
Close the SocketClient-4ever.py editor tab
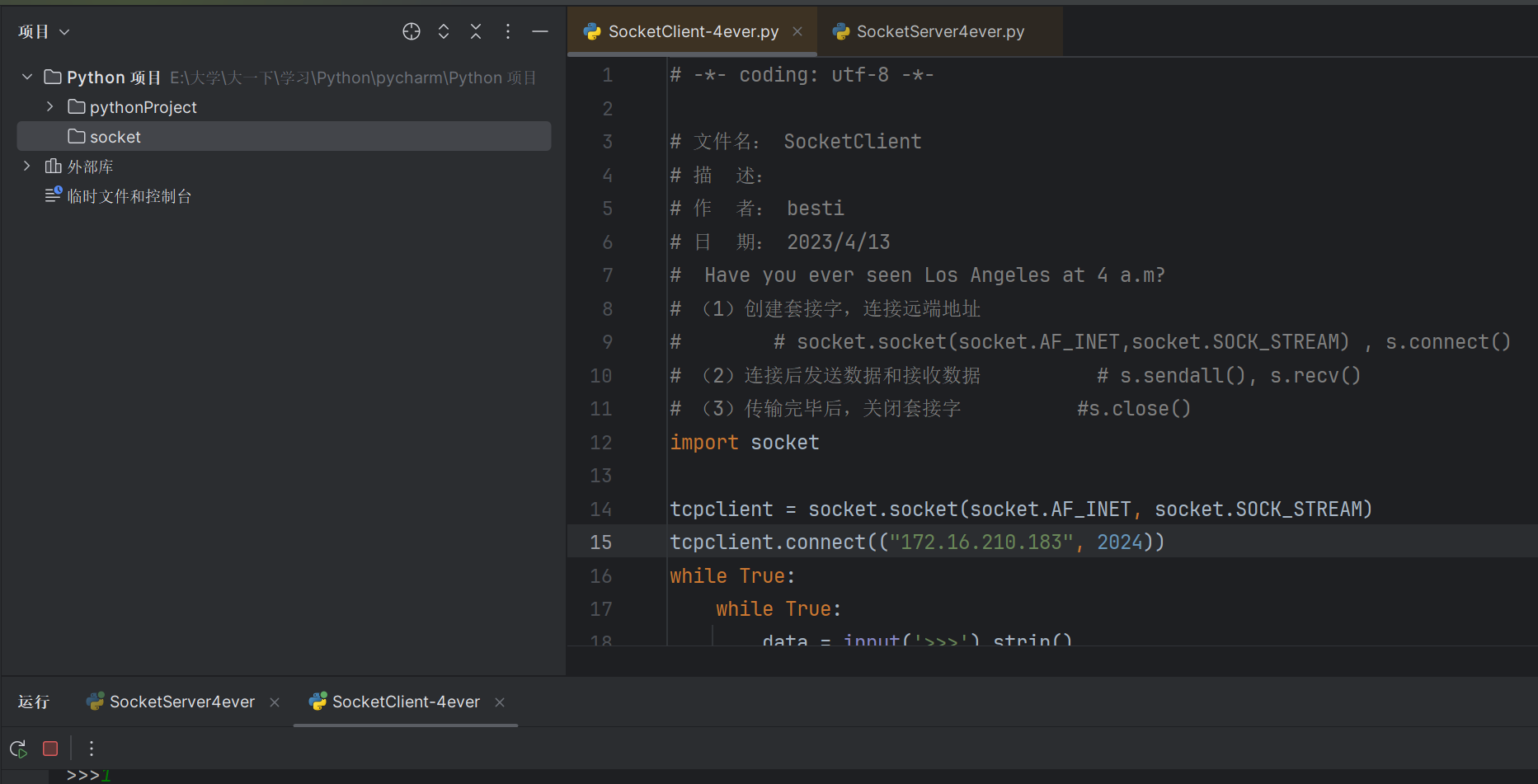(x=797, y=31)
